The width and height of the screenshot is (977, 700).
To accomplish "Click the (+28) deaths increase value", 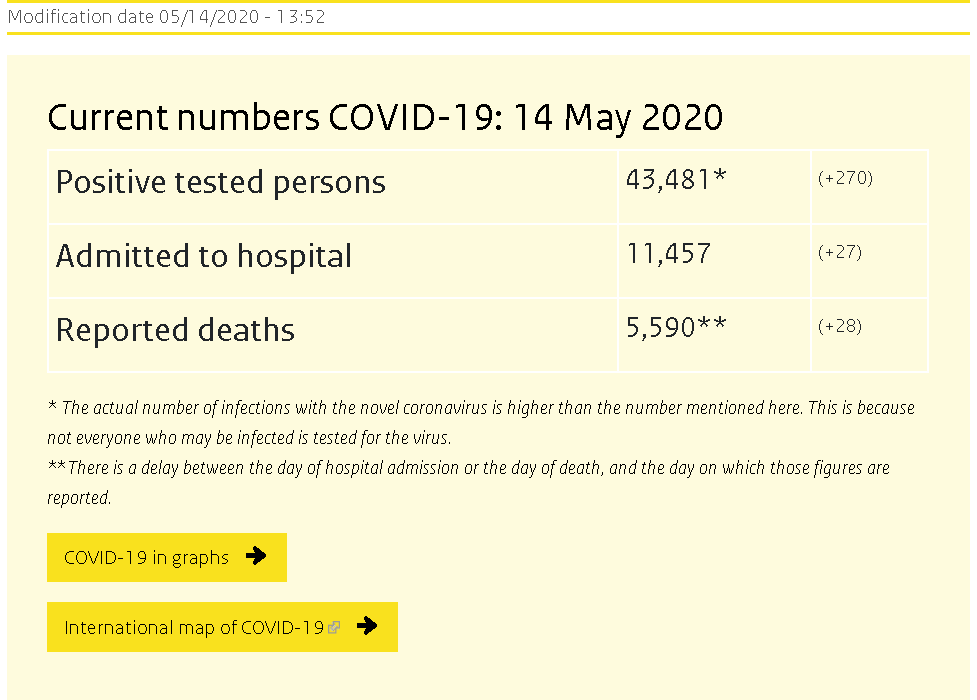I will pyautogui.click(x=840, y=326).
